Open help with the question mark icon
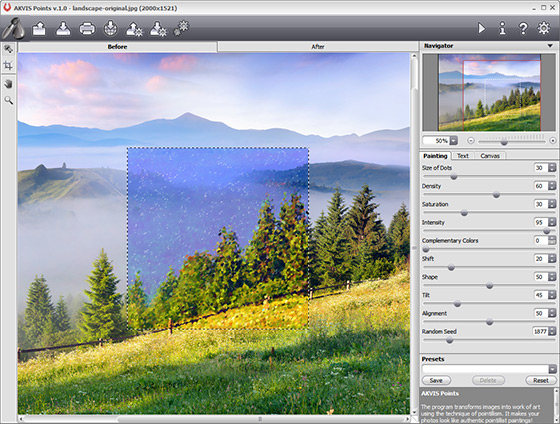The width and height of the screenshot is (560, 424). click(x=523, y=28)
